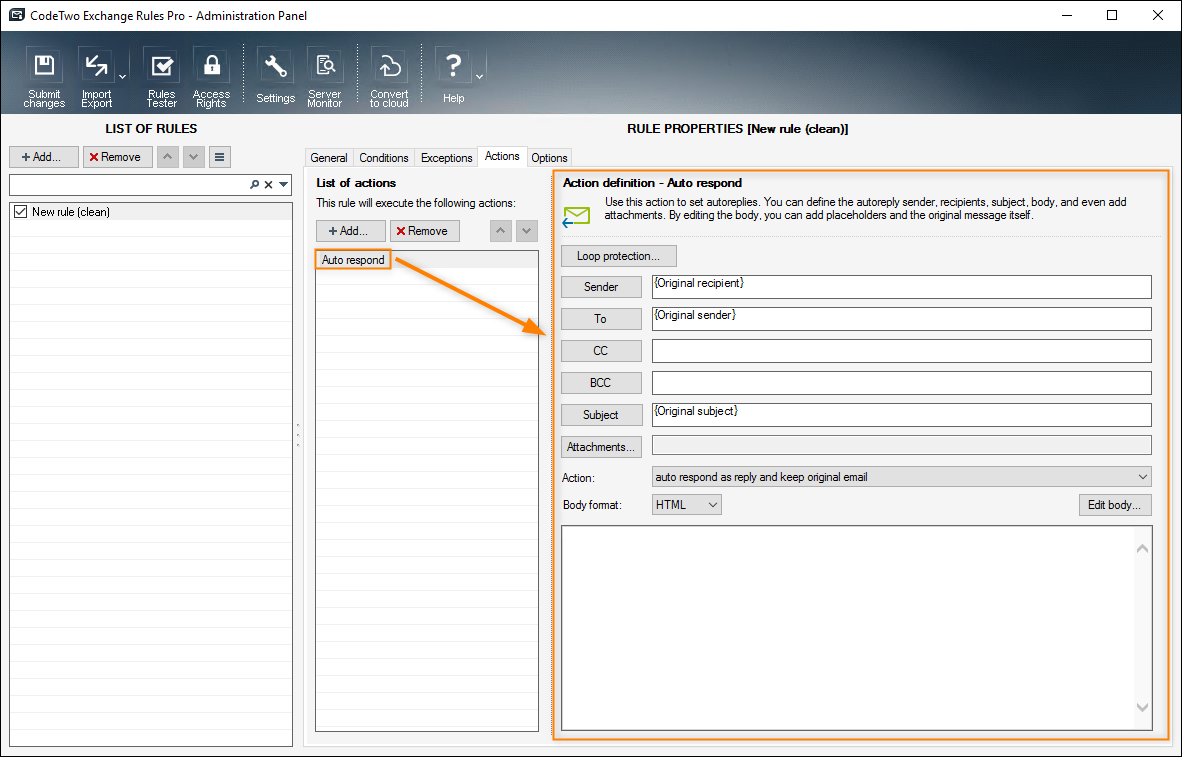Focus the BCC input field

click(902, 383)
